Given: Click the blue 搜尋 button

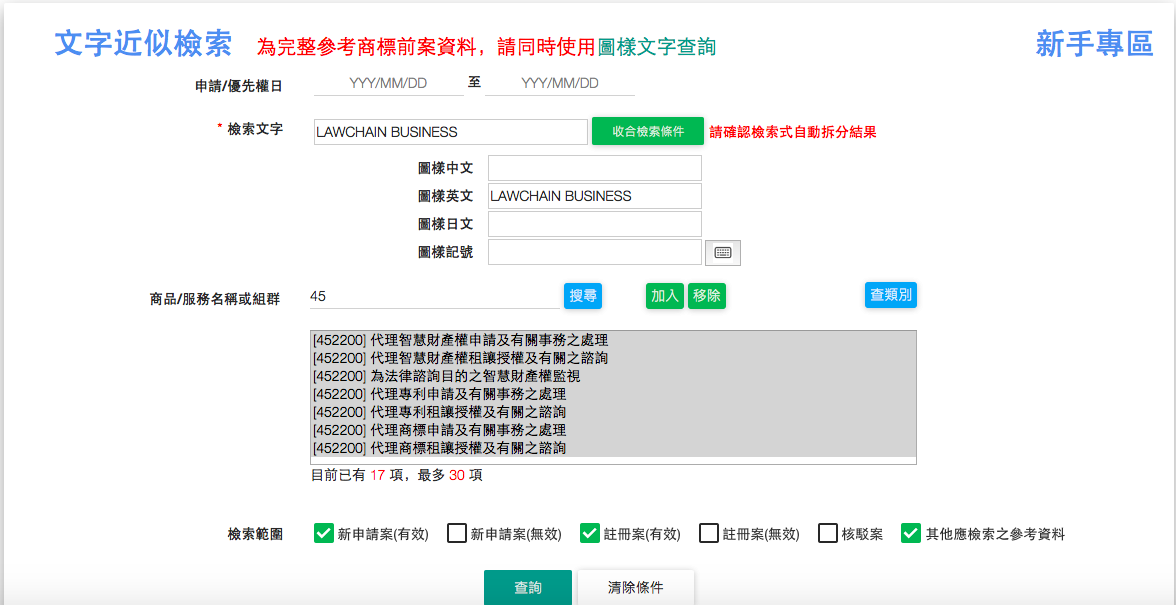Looking at the screenshot, I should click(x=583, y=295).
